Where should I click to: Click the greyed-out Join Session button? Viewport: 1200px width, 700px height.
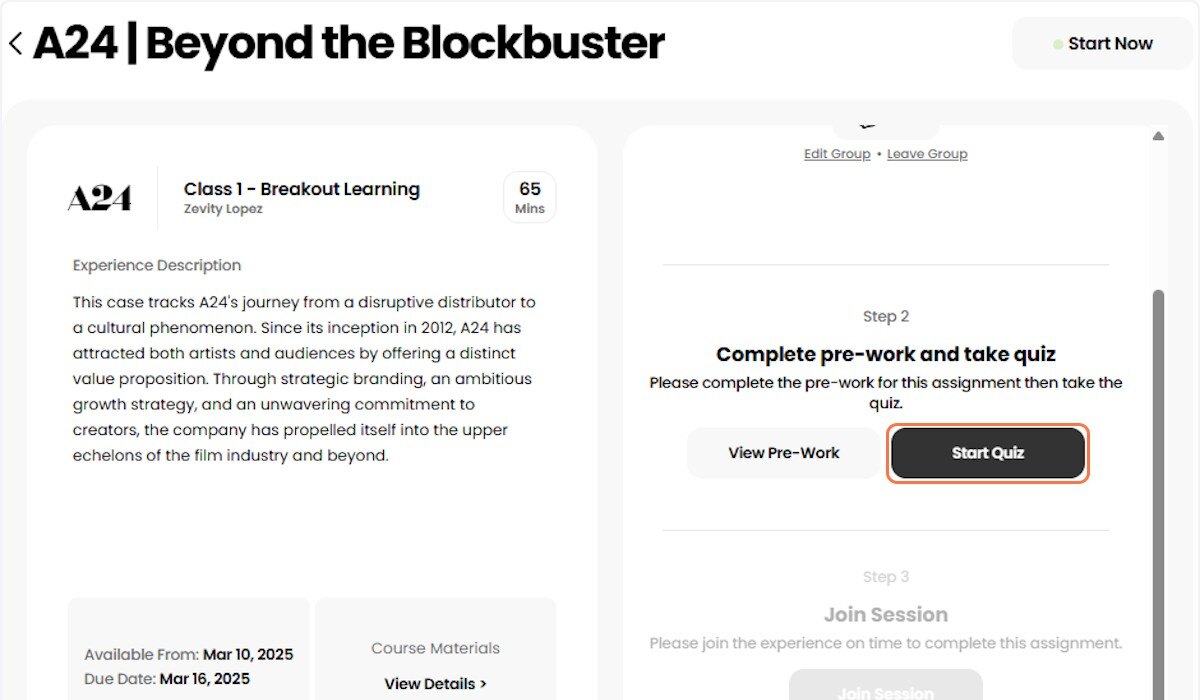click(886, 686)
